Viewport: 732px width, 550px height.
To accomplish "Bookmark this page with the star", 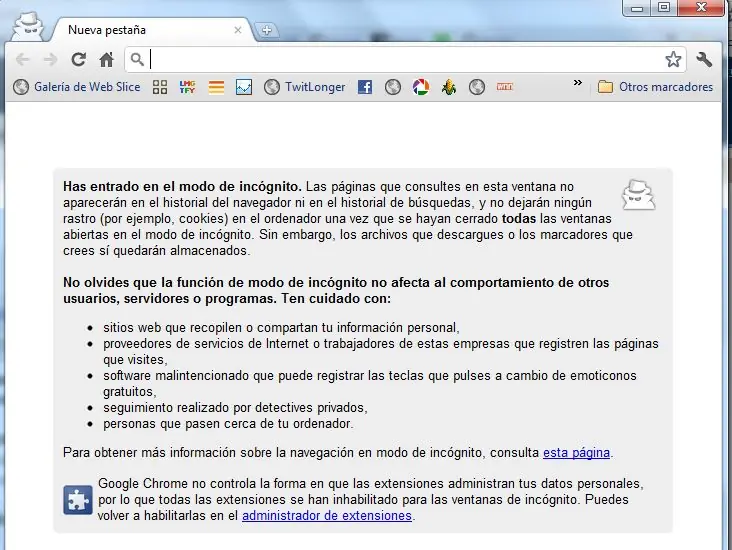I will point(673,59).
